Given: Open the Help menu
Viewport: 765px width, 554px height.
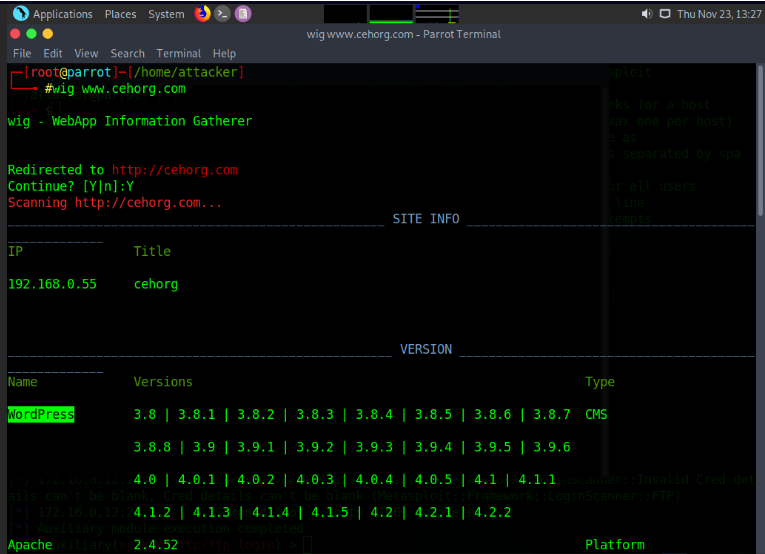Looking at the screenshot, I should click(x=224, y=53).
